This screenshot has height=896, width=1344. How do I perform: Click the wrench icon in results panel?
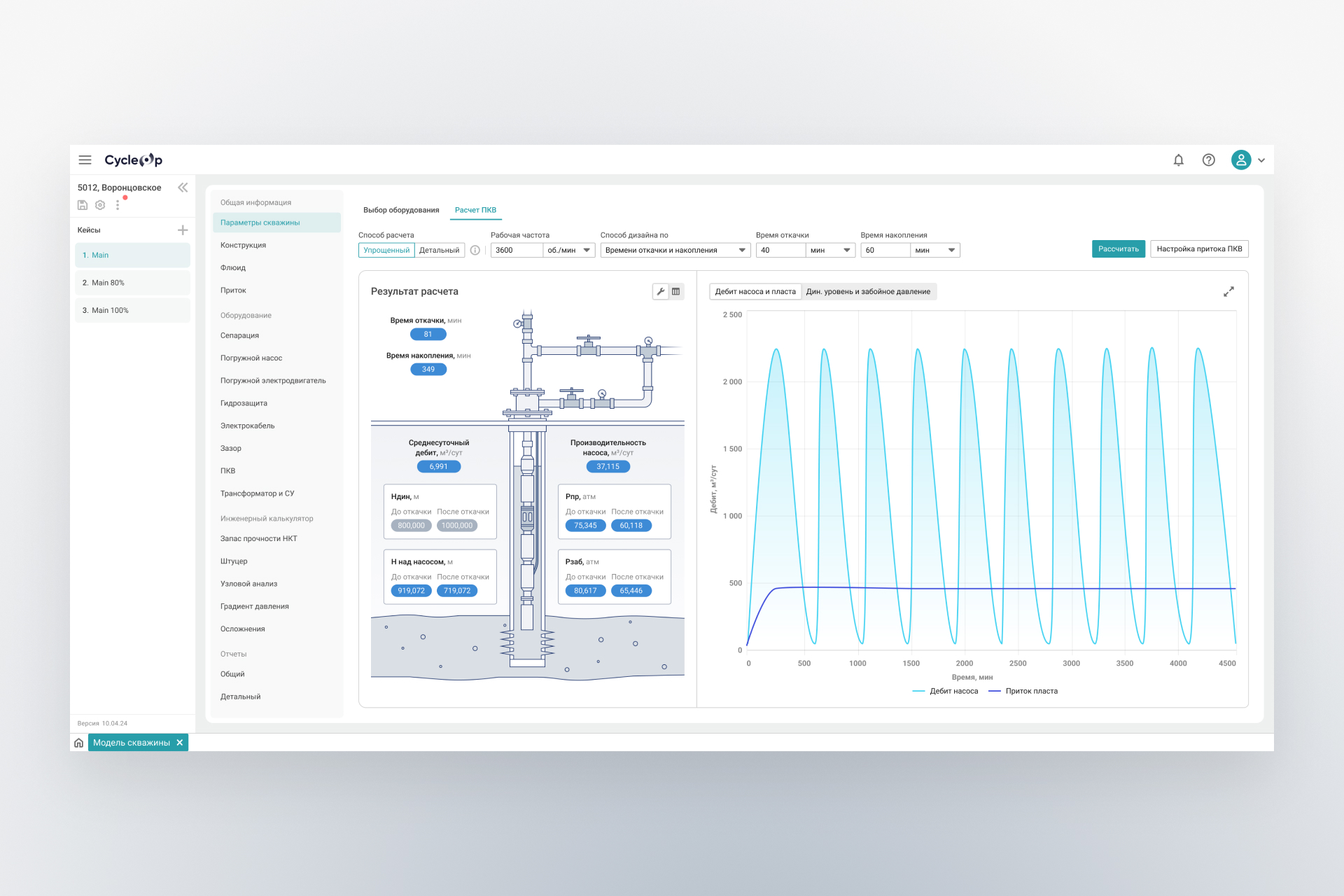[660, 291]
